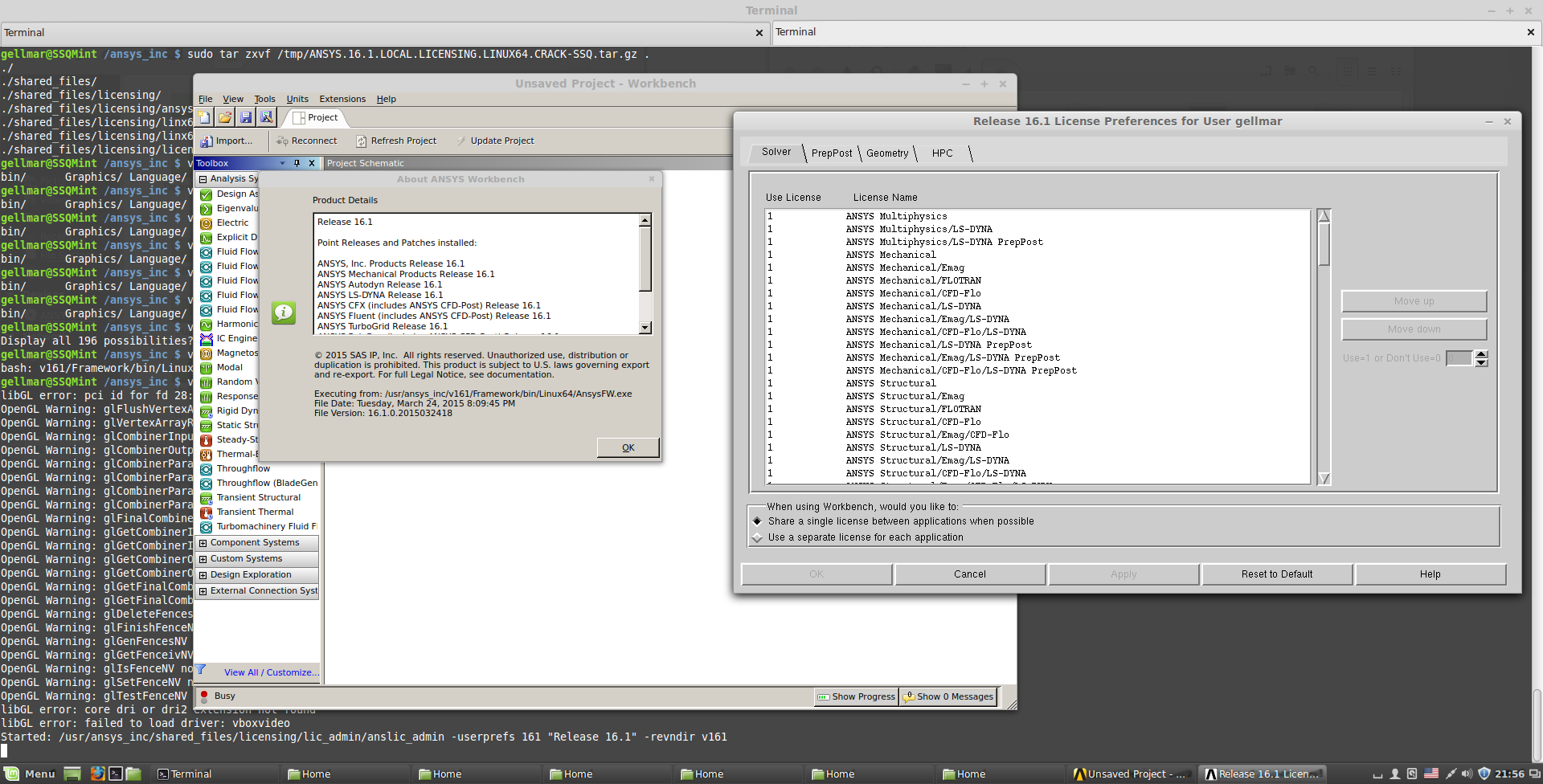Viewport: 1543px width, 784px height.
Task: Select the Turbomachinery Fluid Flow system icon
Action: (206, 527)
